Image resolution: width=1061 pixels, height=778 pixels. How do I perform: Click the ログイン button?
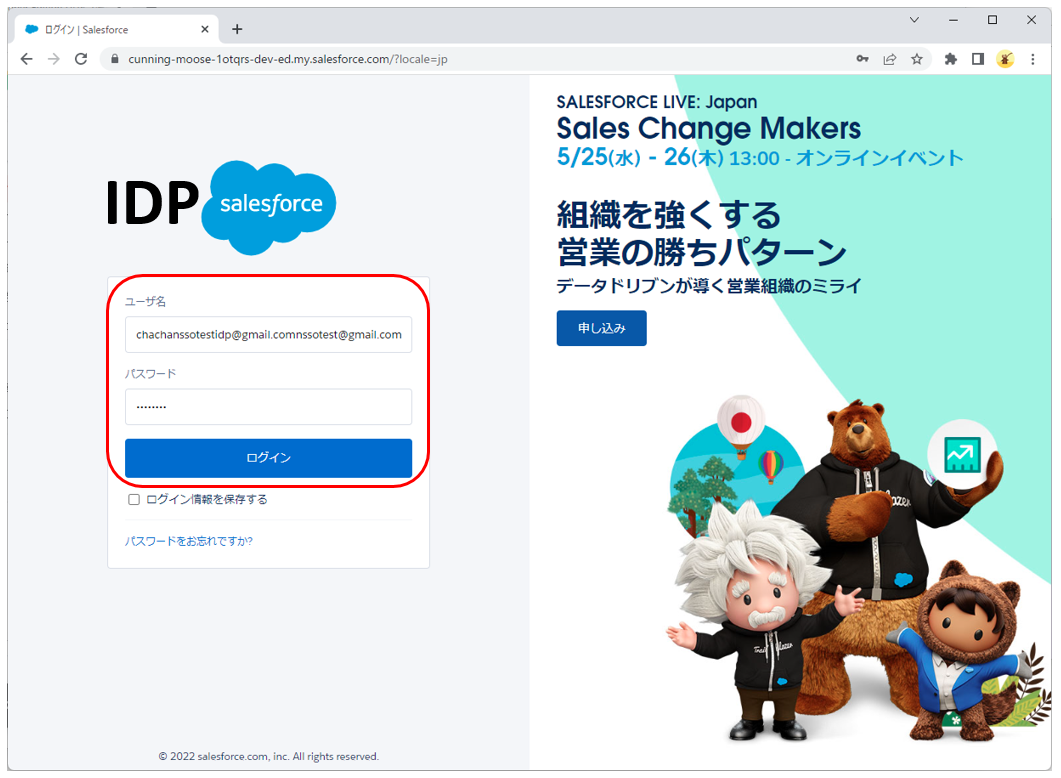[x=268, y=457]
